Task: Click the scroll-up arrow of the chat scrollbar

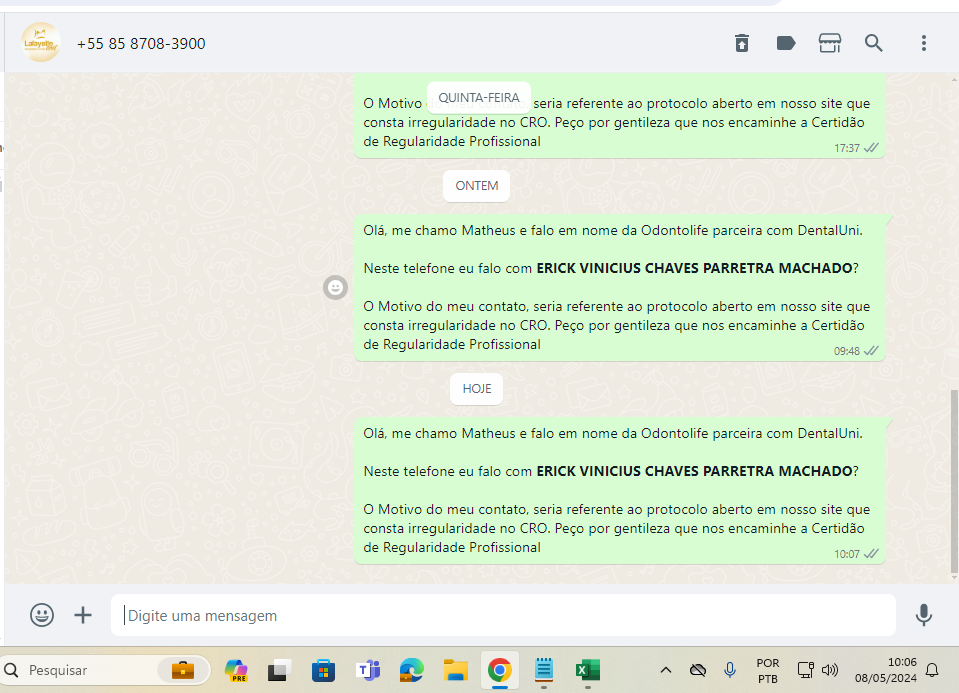Action: click(954, 78)
